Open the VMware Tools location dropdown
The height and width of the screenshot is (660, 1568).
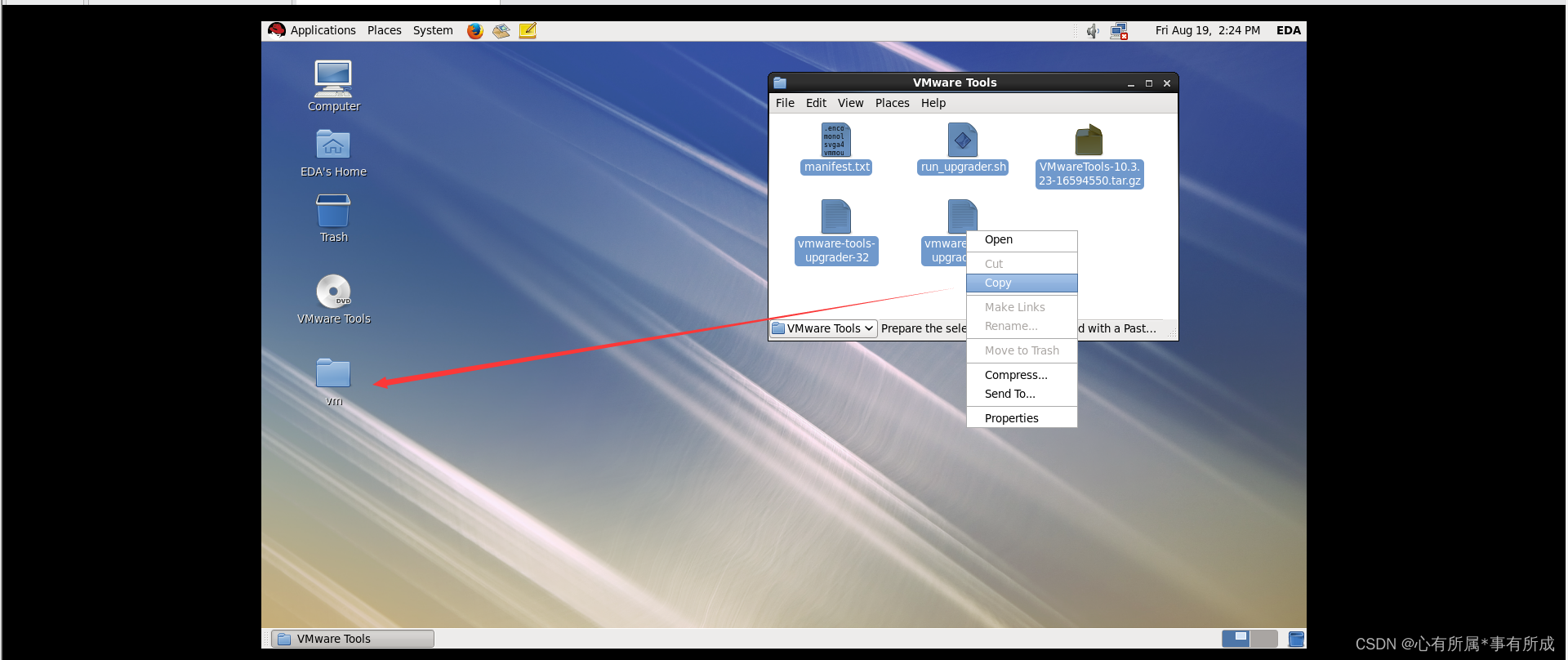click(823, 328)
